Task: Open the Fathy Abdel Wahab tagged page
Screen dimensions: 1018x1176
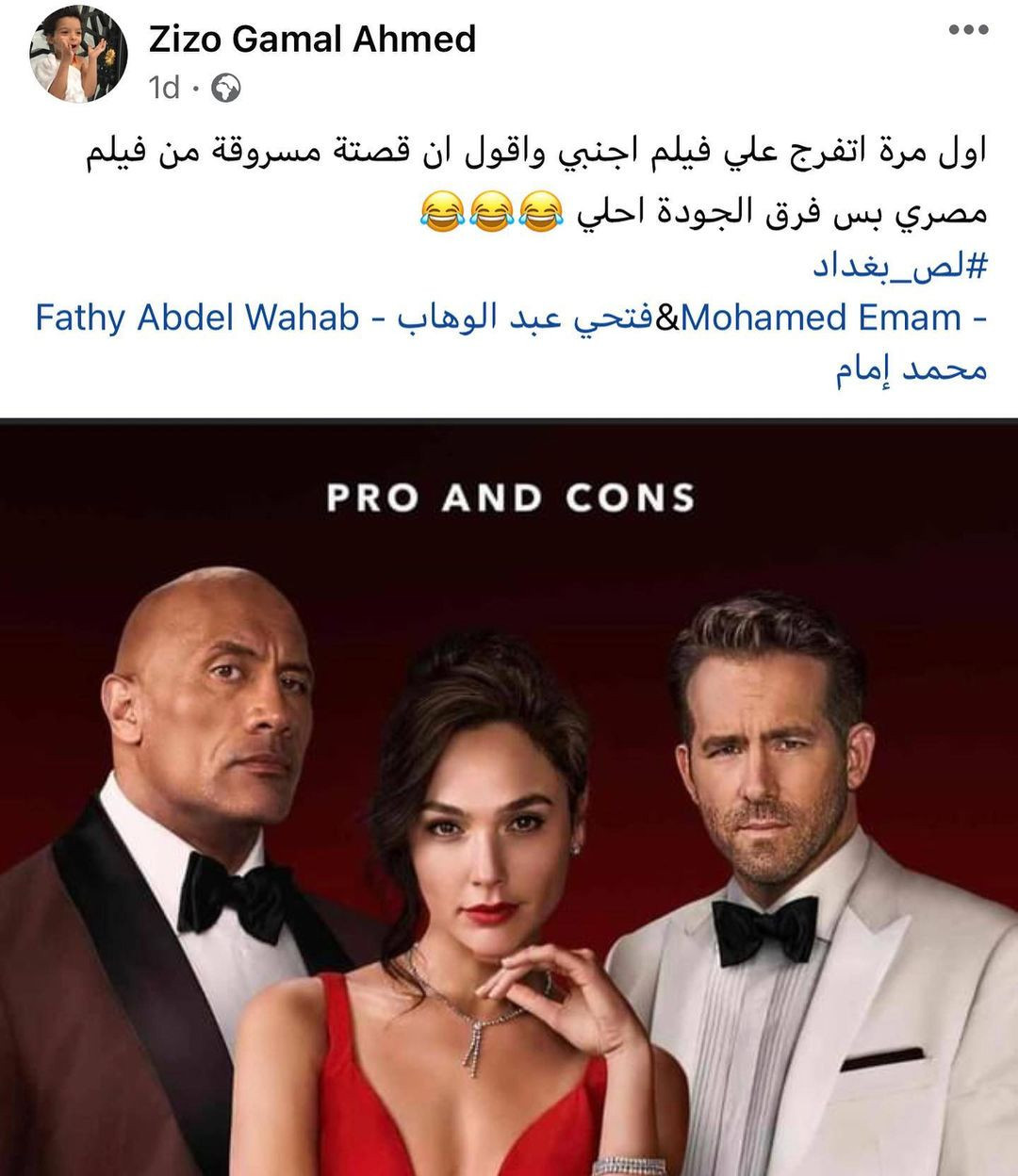Action: click(197, 318)
